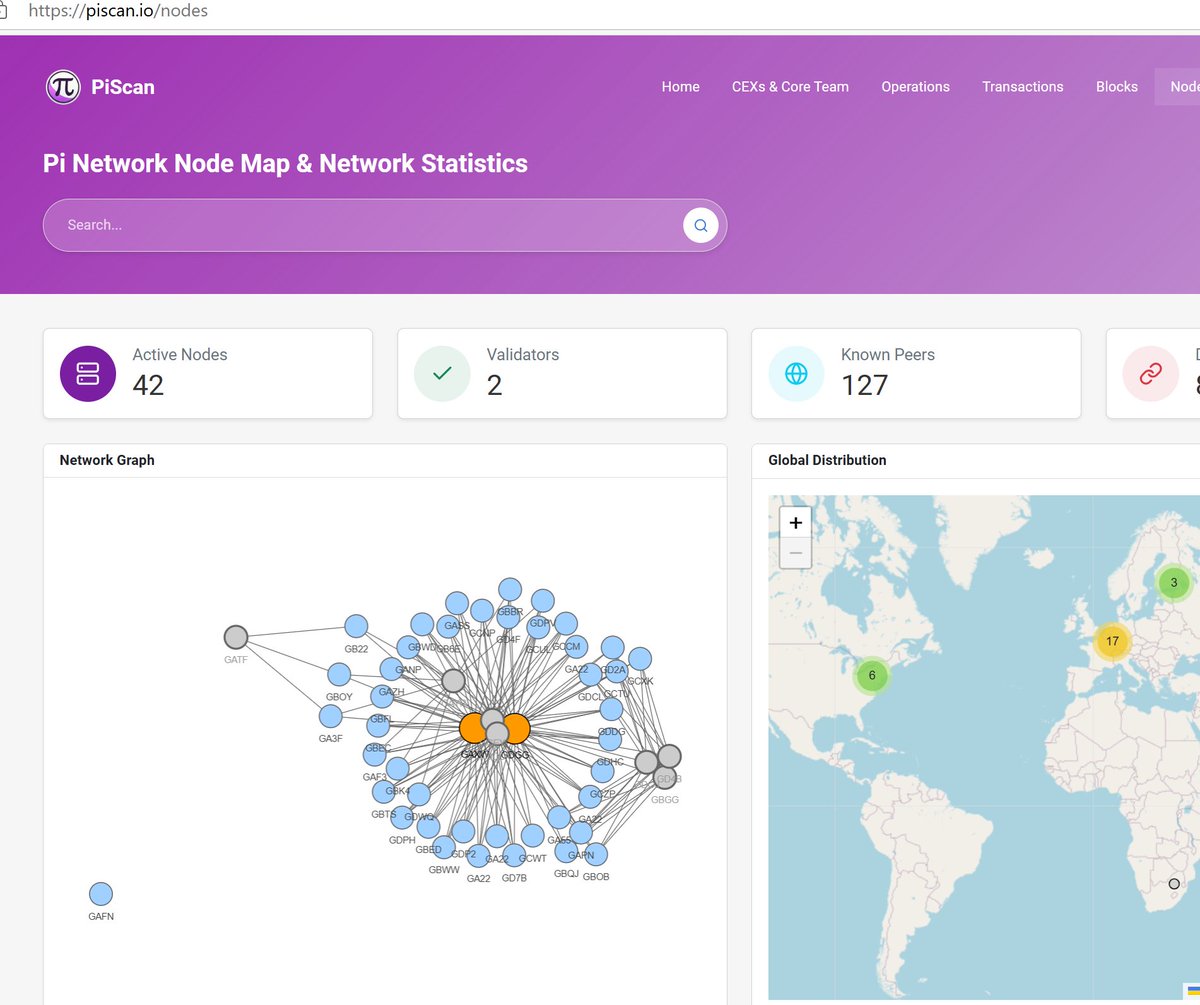Select the isolated GAFN node

[101, 894]
